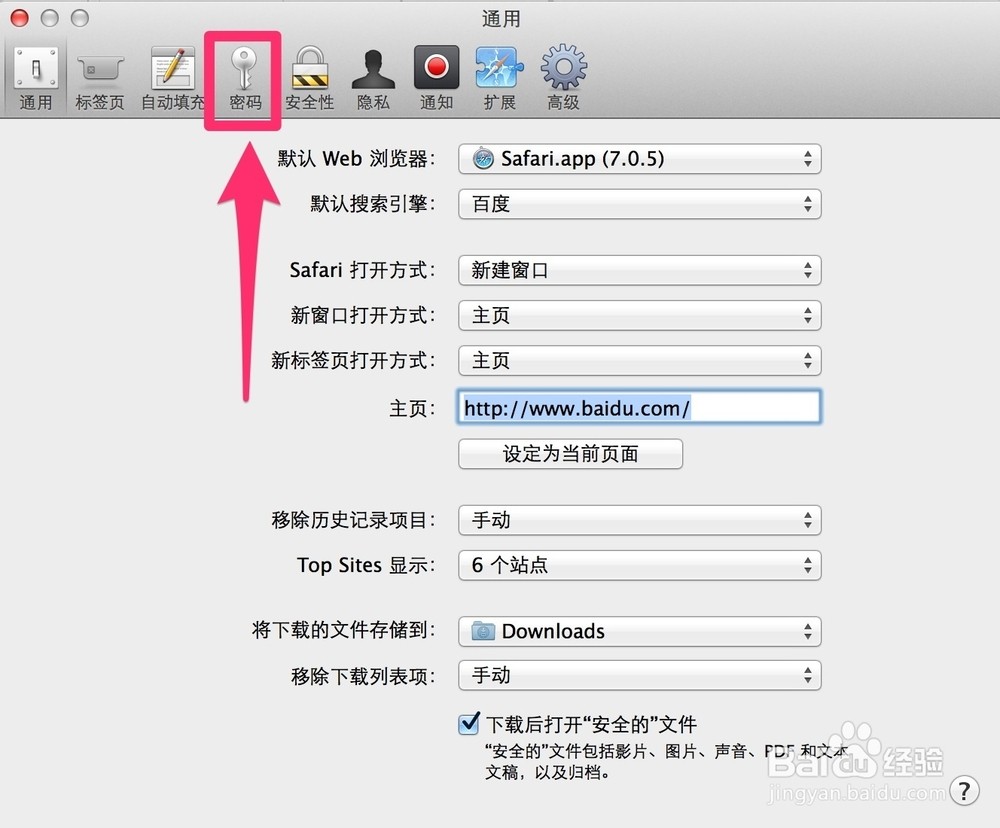Viewport: 1000px width, 828px height.
Task: Open the 标签页 (Tabs) preferences icon
Action: (99, 78)
